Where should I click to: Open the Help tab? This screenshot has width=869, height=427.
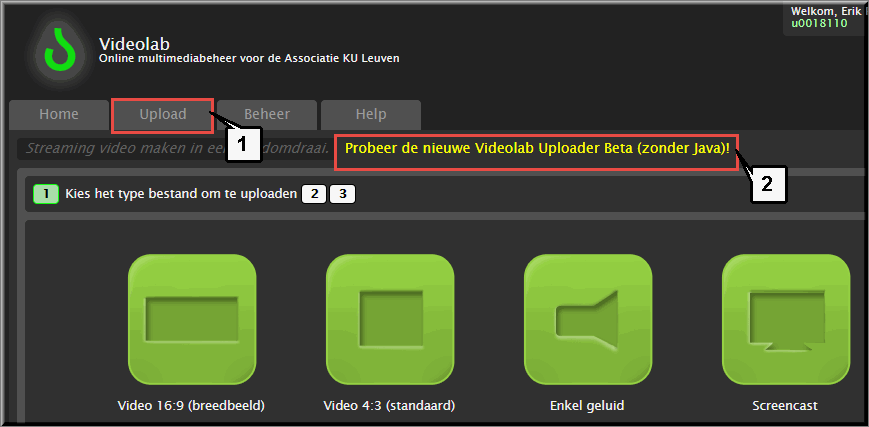coord(371,115)
